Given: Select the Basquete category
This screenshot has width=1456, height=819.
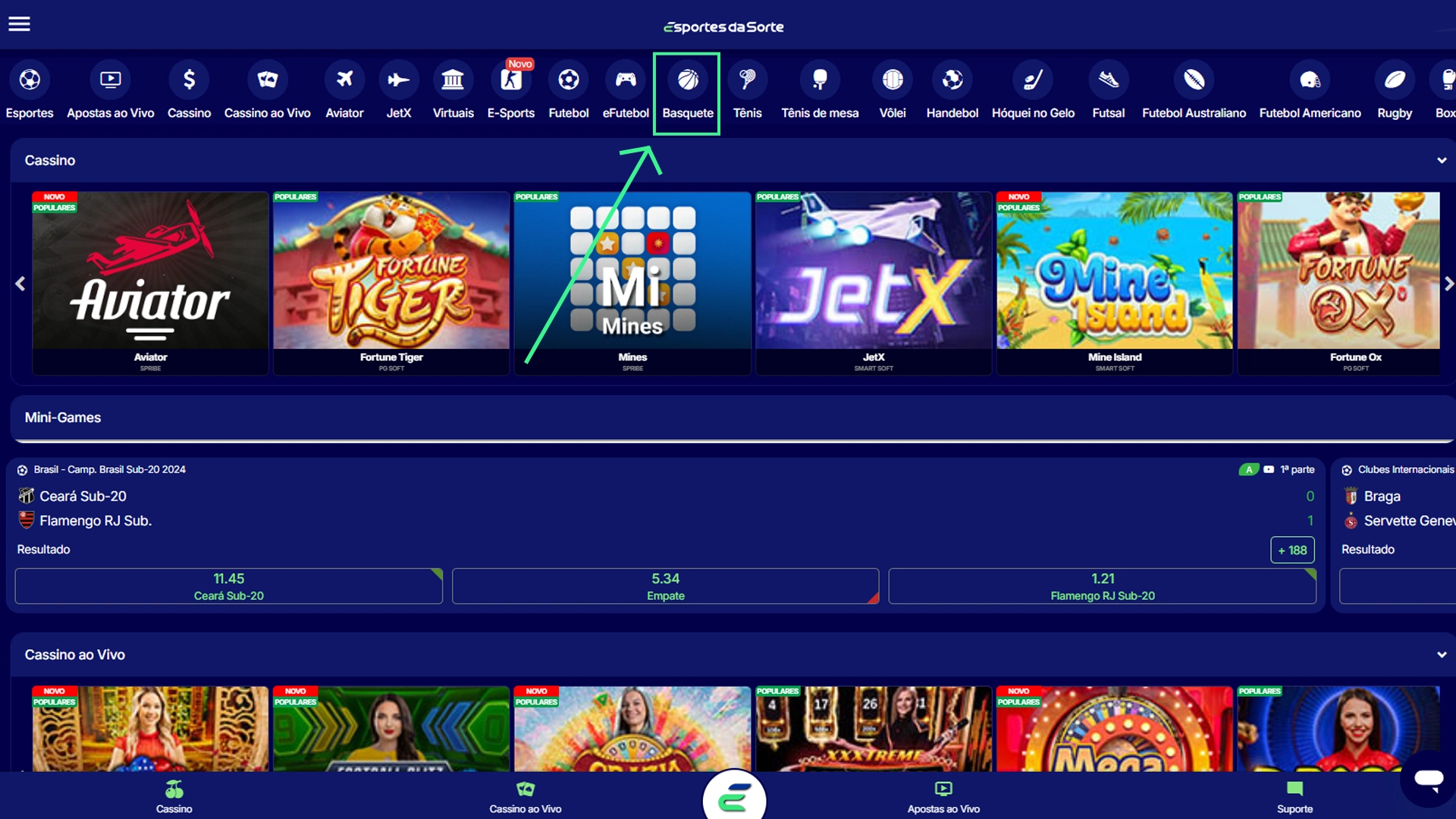Looking at the screenshot, I should point(688,92).
